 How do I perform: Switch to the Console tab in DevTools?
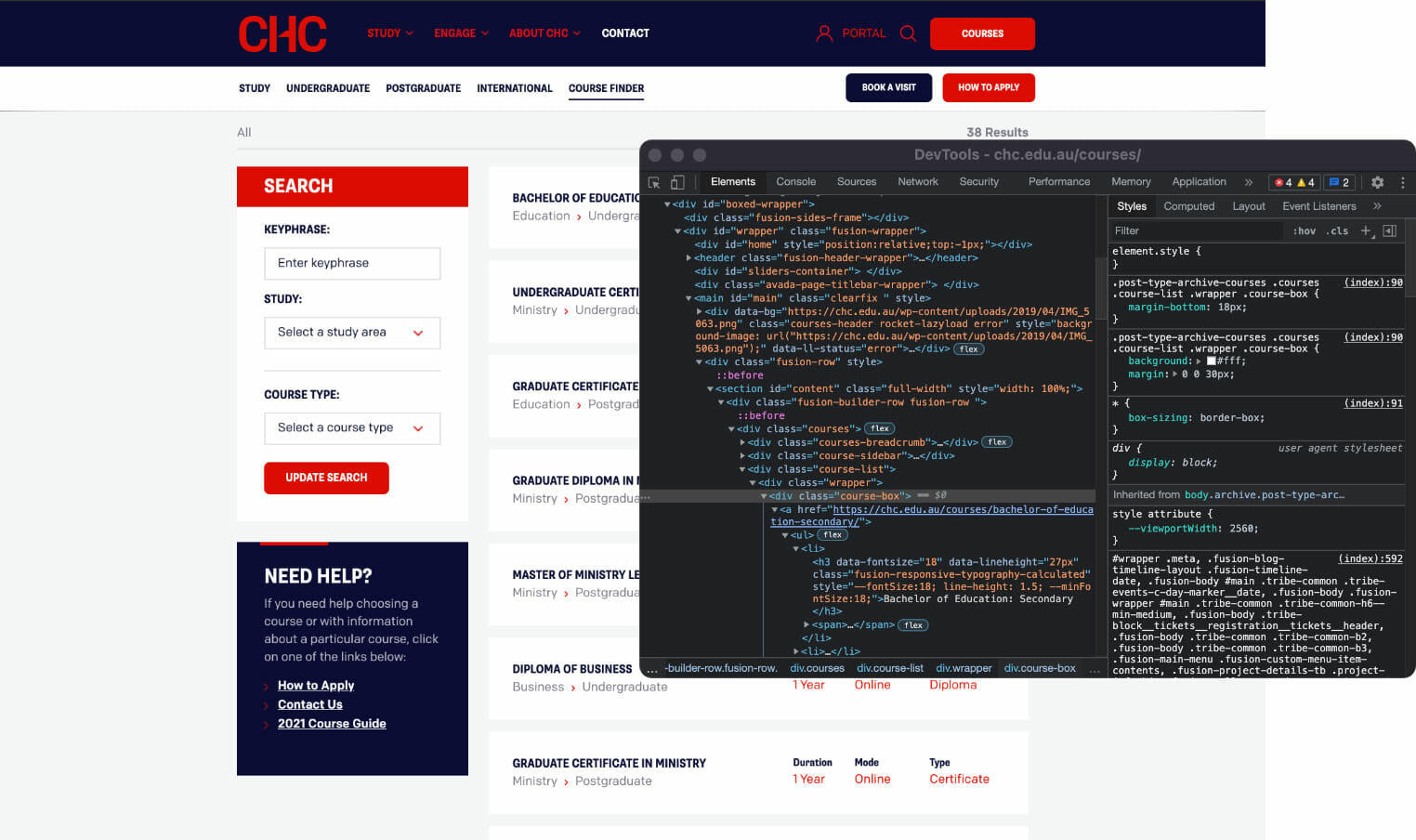(x=795, y=182)
